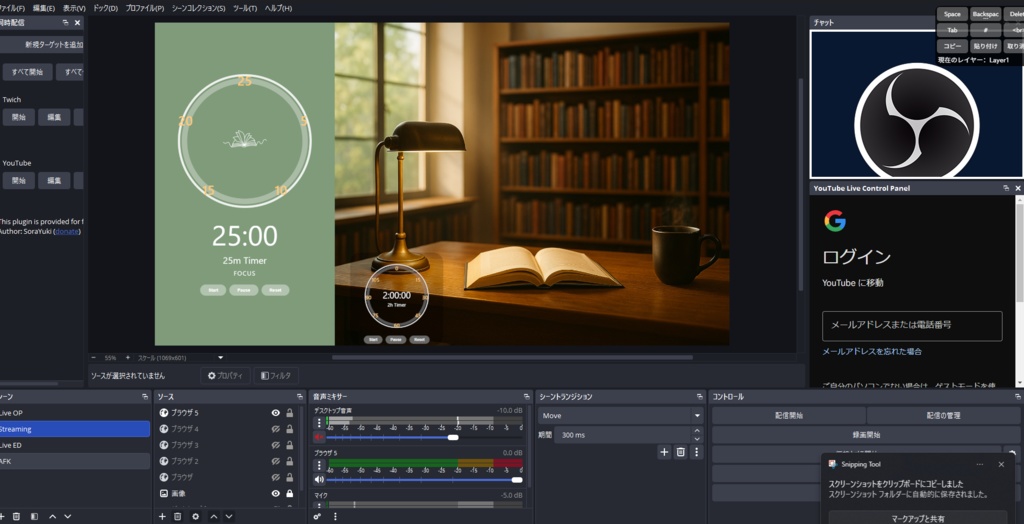Open the プロファイル(P) menu

(144, 8)
